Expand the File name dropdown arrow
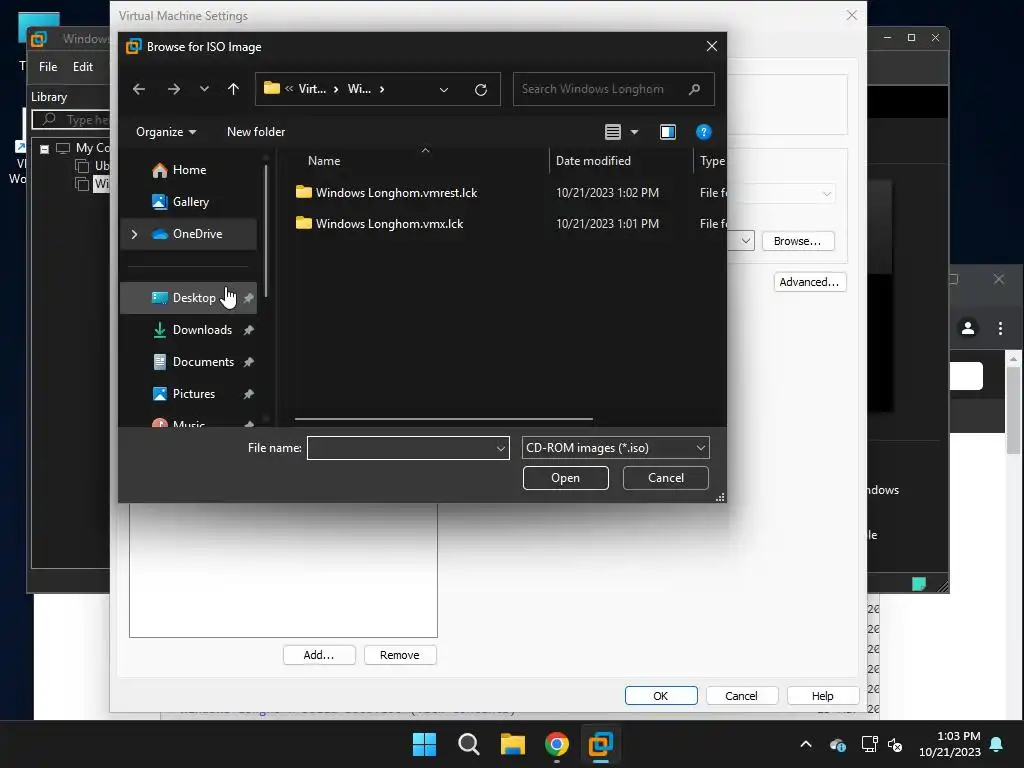This screenshot has width=1024, height=768. [x=501, y=448]
